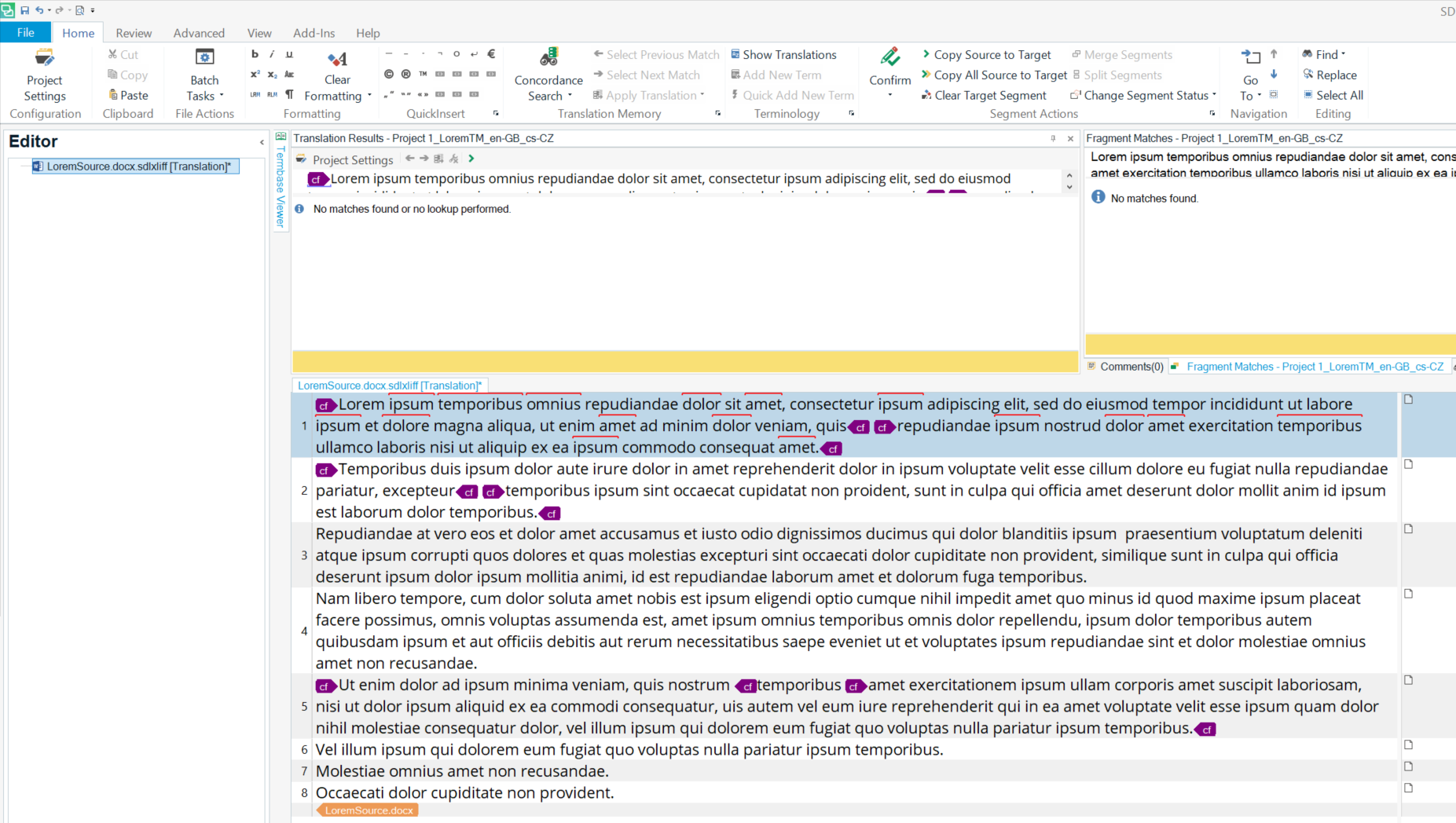Click Clear Target Segment
Viewport: 1456px width, 823px height.
point(984,95)
